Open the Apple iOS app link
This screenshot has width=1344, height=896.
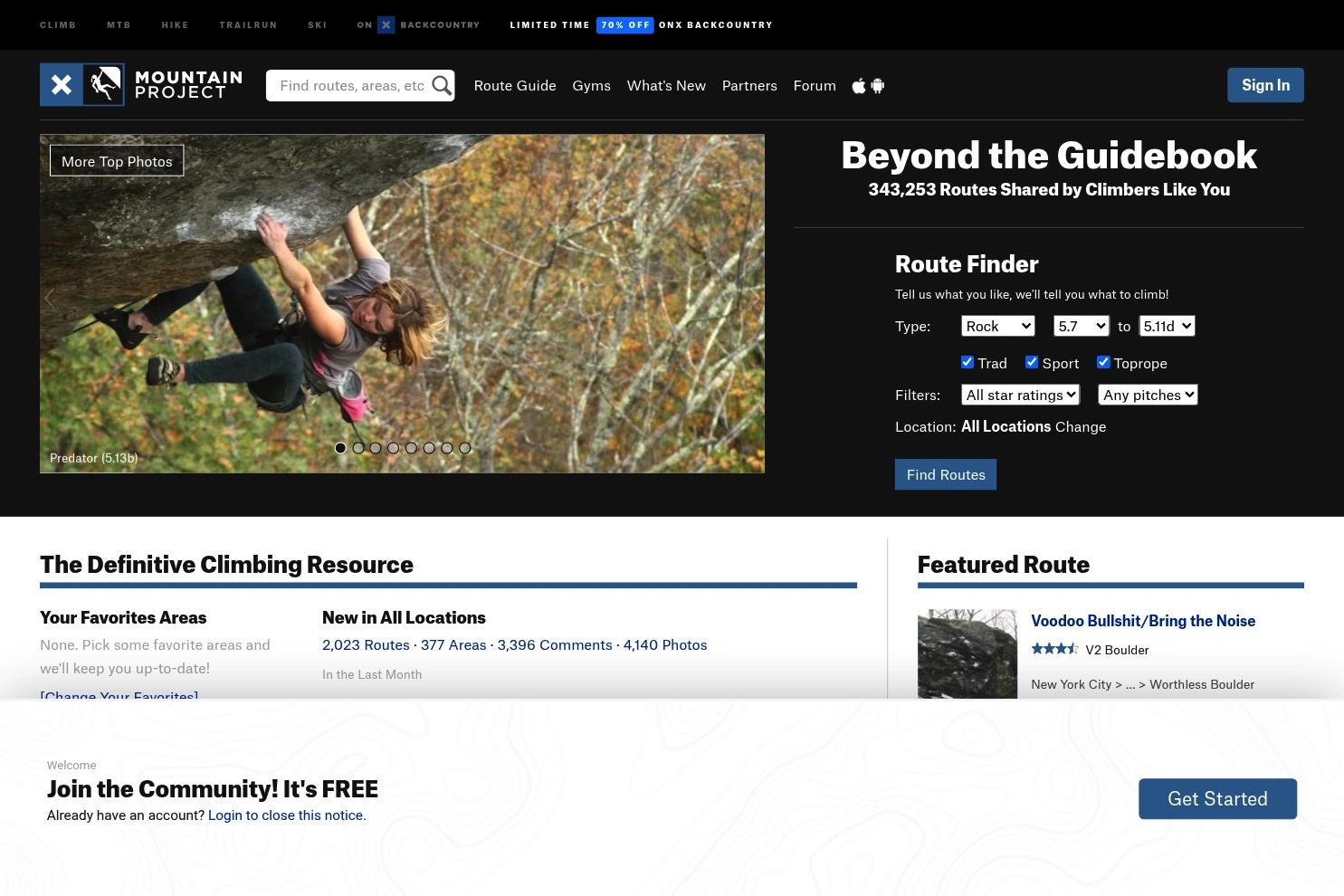click(x=859, y=86)
